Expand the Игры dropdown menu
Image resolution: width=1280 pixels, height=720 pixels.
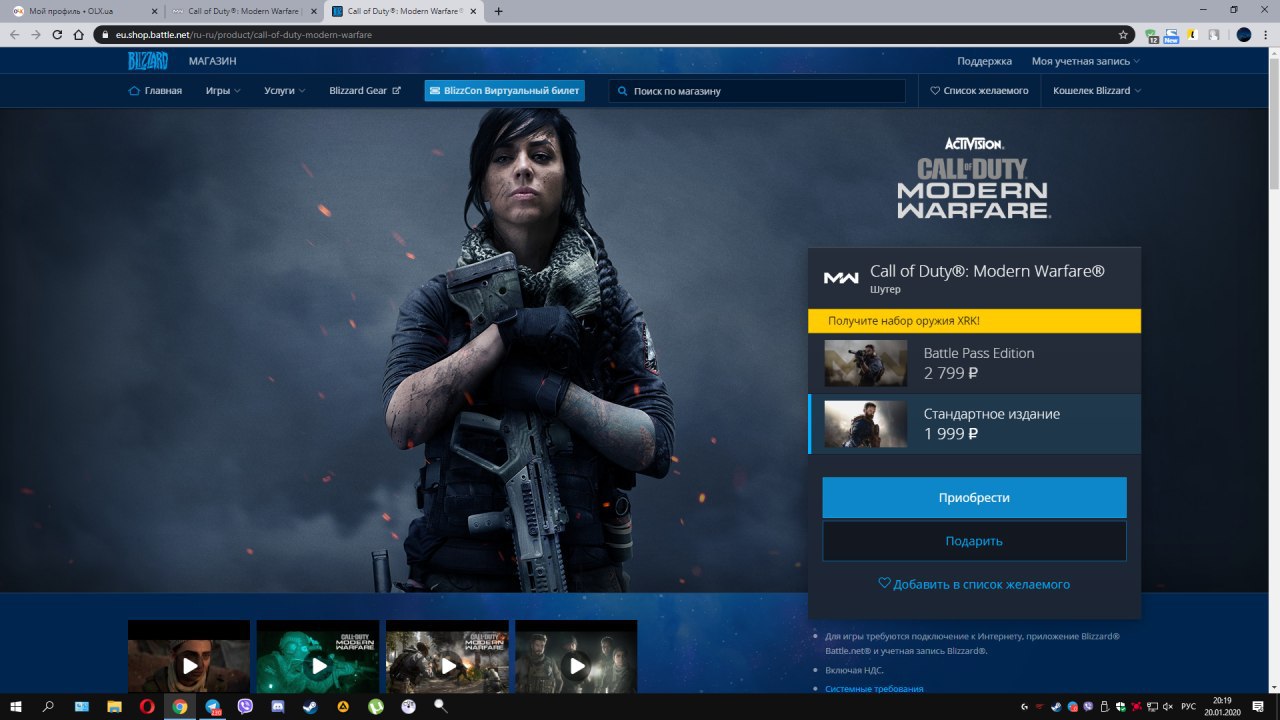click(223, 90)
